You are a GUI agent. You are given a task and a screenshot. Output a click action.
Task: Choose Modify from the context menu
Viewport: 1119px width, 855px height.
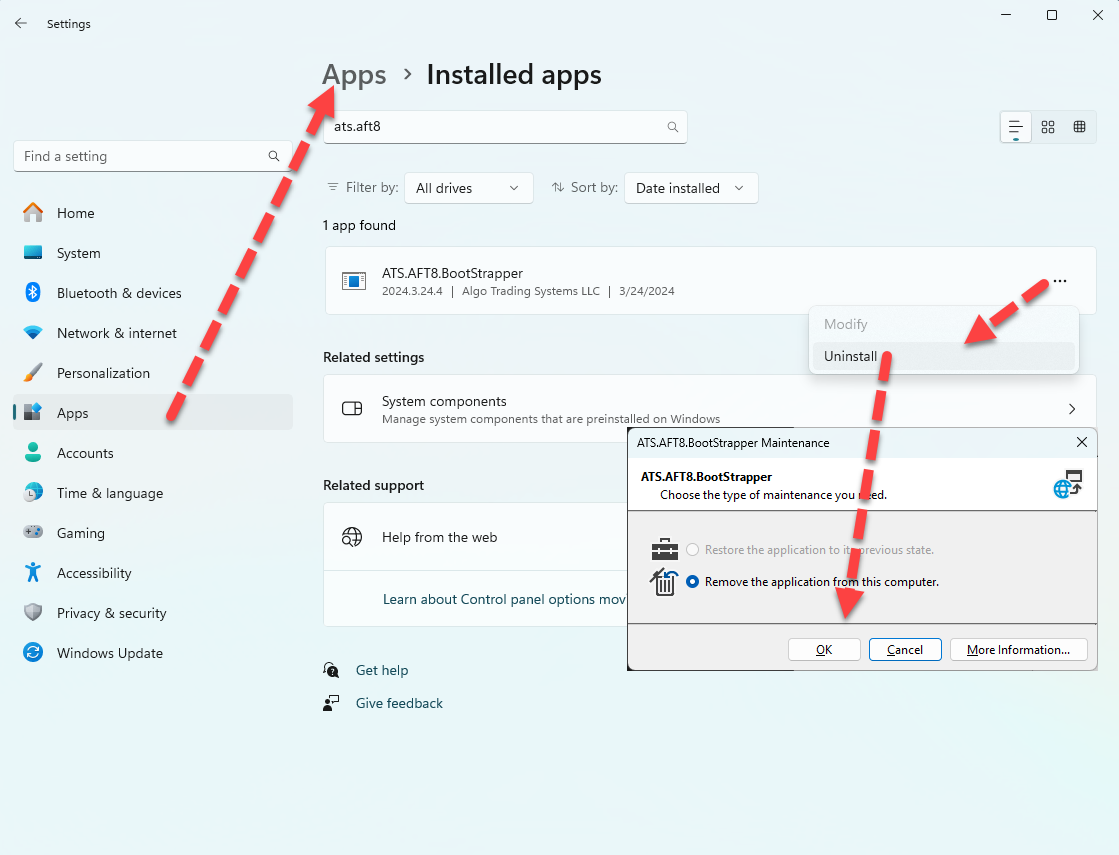(x=943, y=324)
